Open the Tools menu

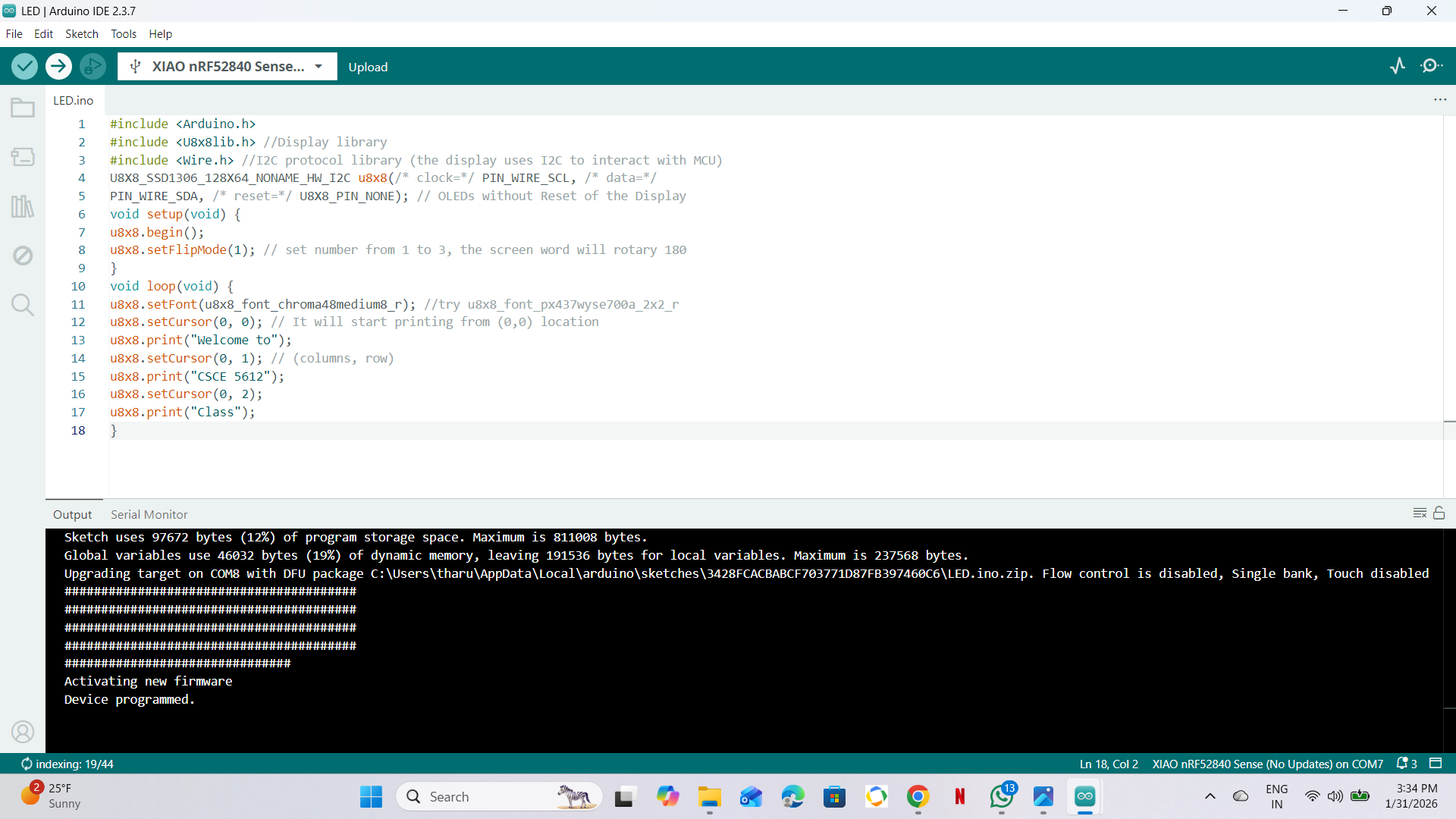pyautogui.click(x=124, y=34)
